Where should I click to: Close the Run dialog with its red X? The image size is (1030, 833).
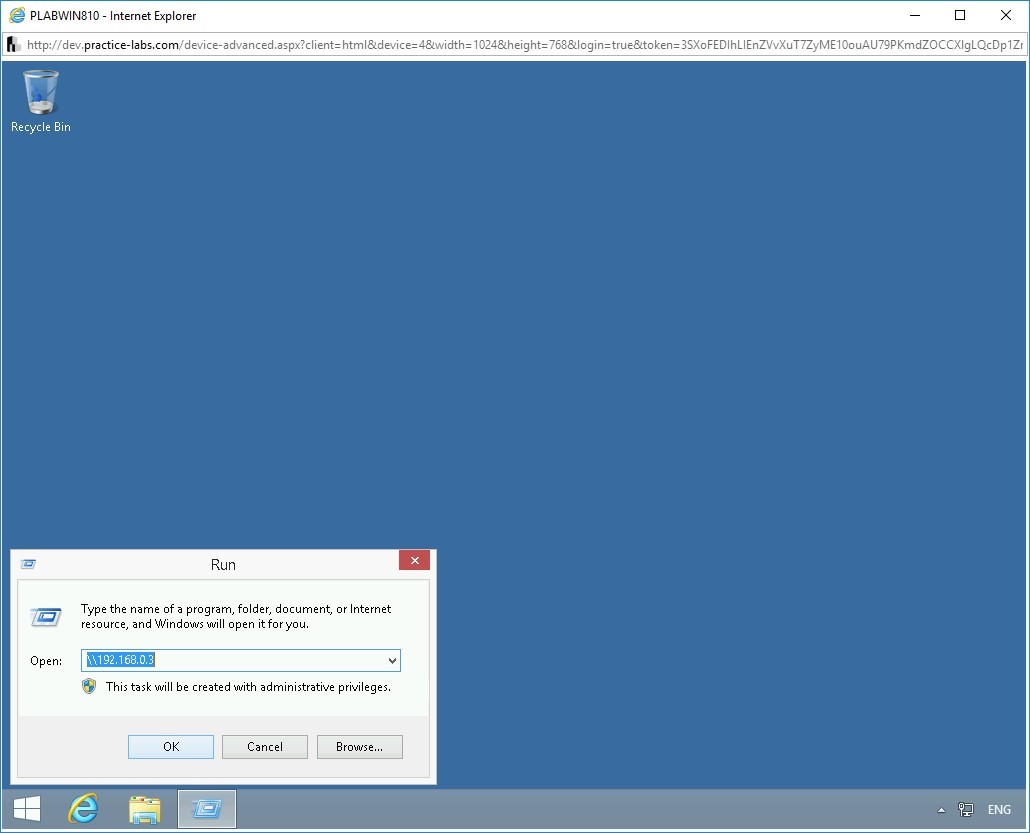414,560
